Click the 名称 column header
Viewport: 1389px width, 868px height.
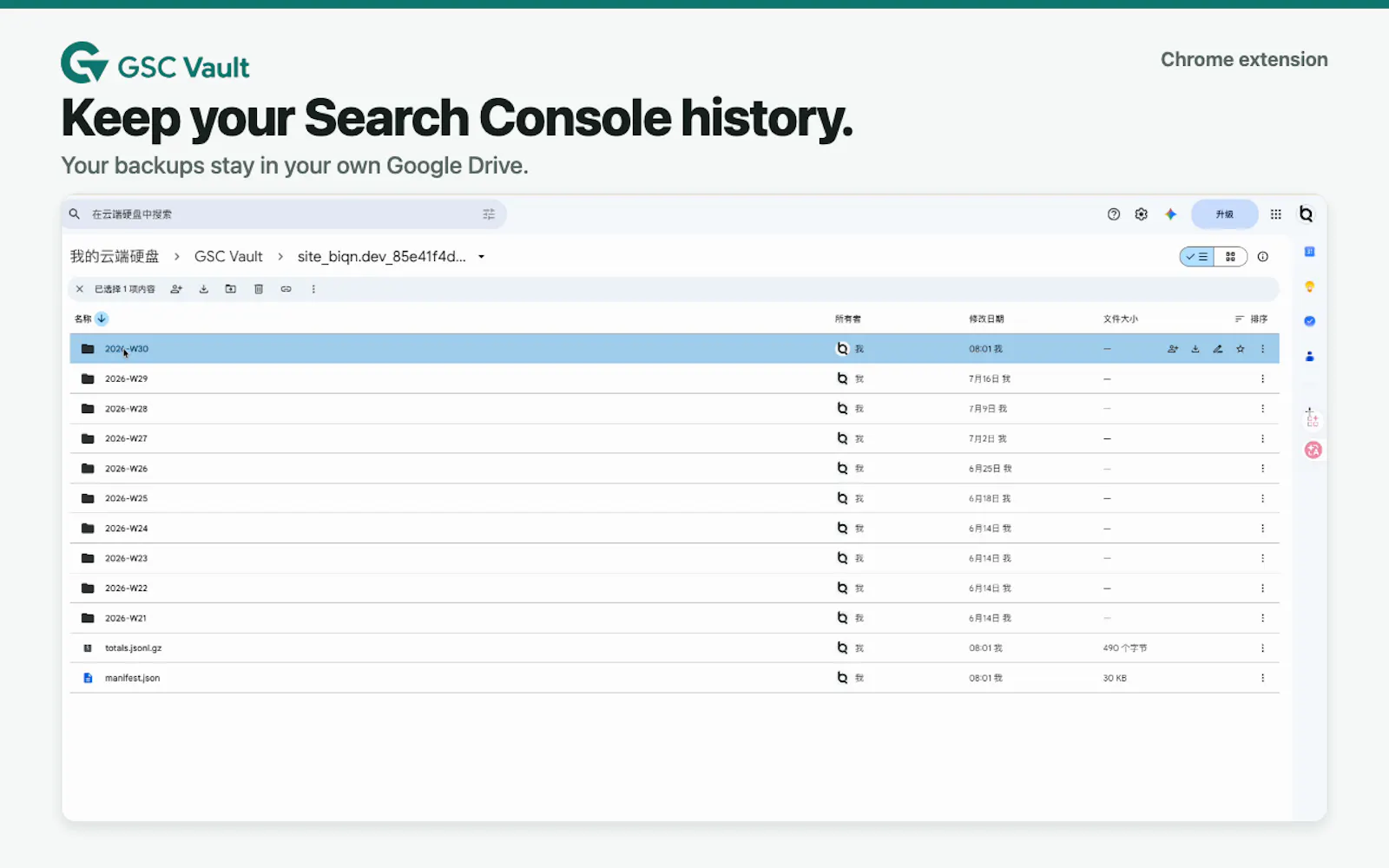[x=82, y=319]
